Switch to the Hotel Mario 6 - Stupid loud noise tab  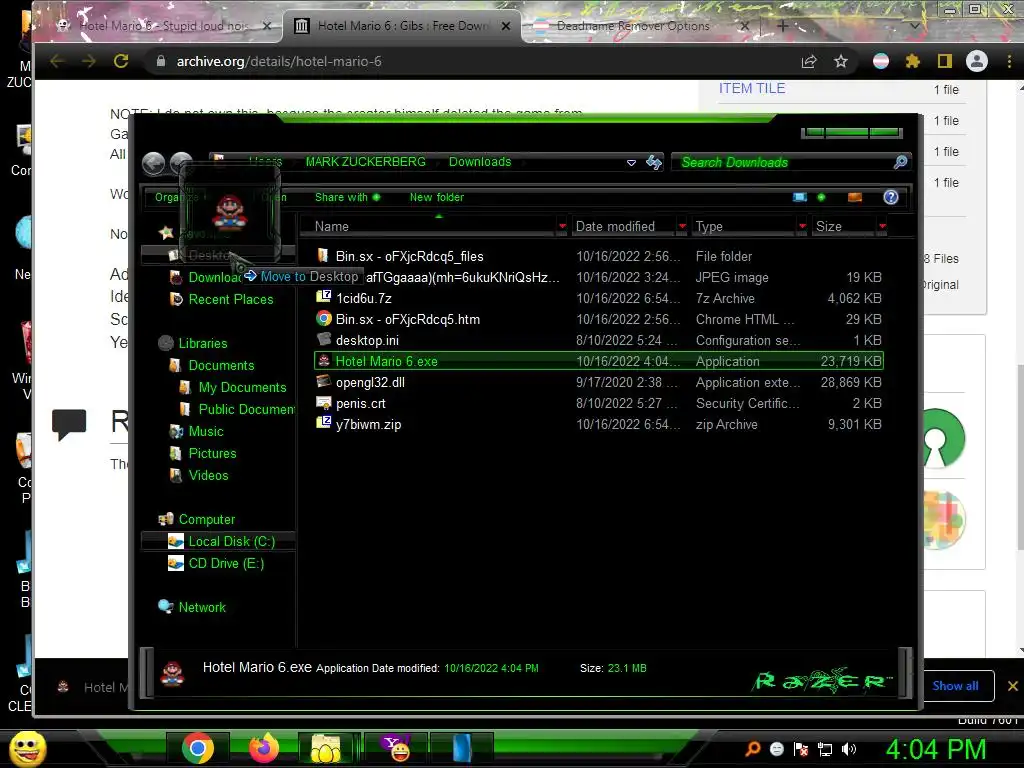(163, 26)
